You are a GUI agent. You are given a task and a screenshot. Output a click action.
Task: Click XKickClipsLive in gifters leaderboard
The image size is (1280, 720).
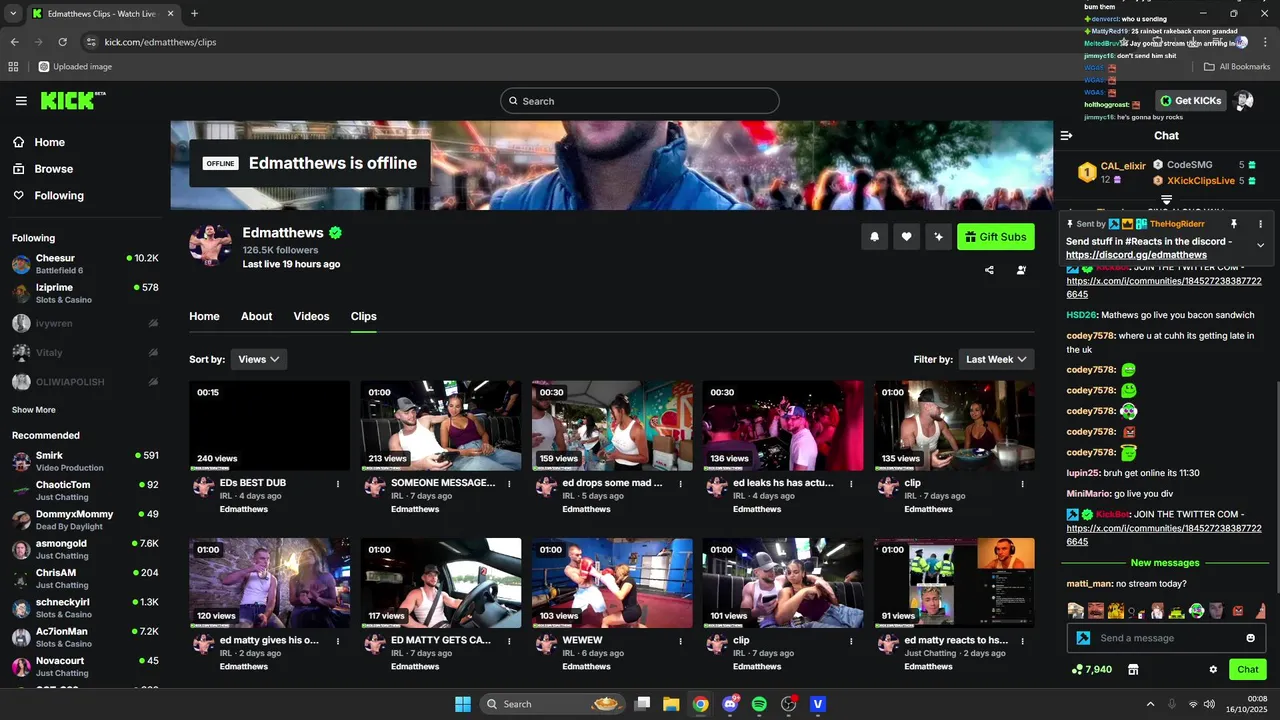click(1200, 181)
